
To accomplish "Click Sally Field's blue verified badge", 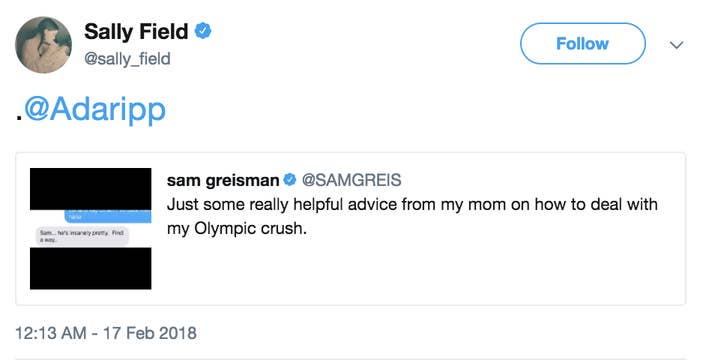I will (203, 31).
